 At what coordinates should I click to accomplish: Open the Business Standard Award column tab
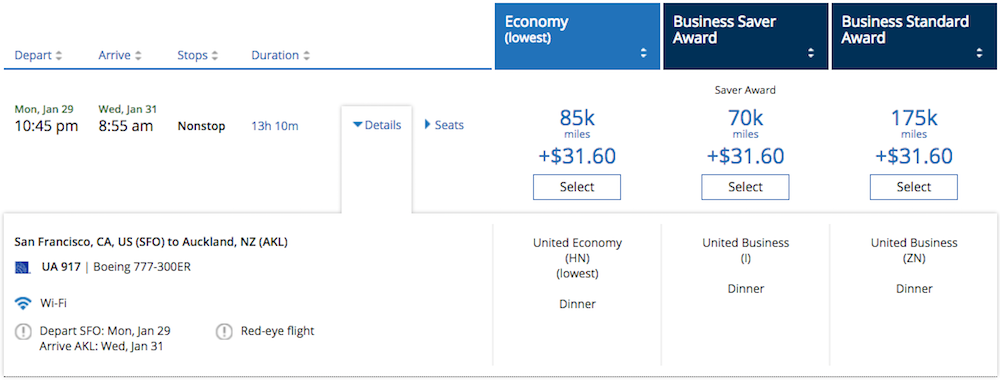914,36
